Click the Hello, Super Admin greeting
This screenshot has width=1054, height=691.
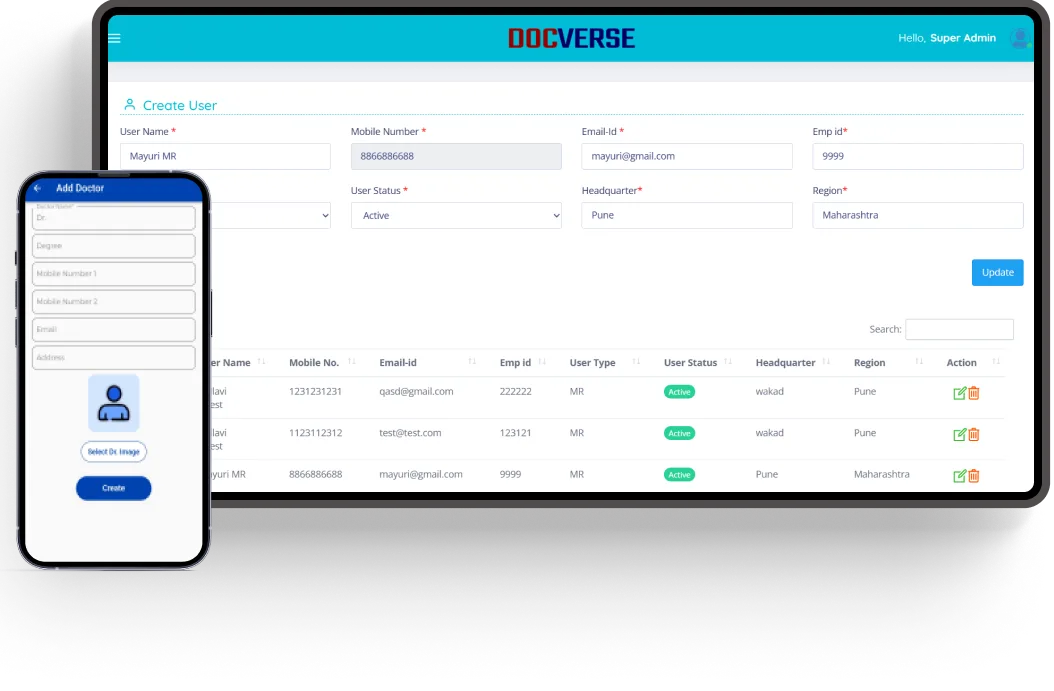[x=947, y=38]
